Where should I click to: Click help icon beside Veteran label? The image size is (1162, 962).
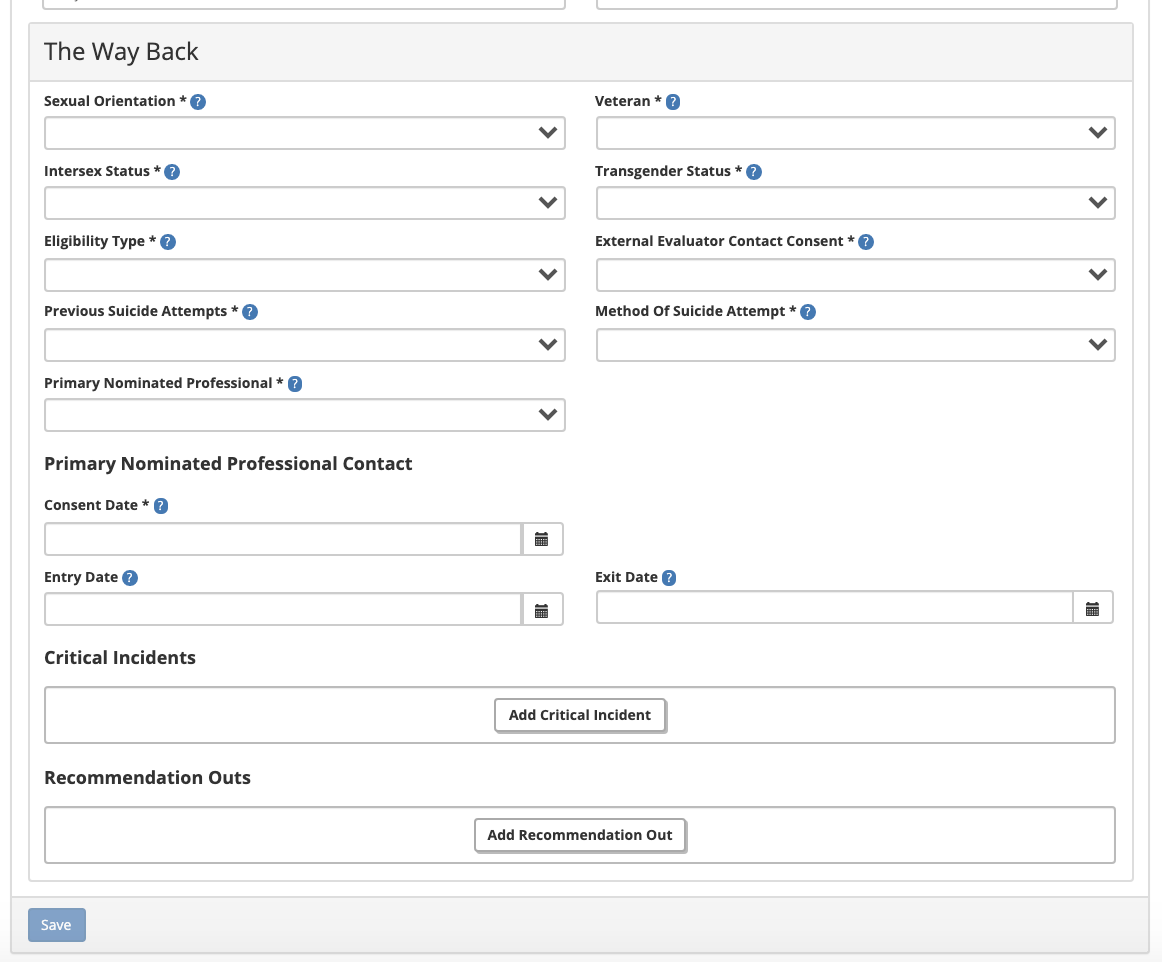pos(673,102)
